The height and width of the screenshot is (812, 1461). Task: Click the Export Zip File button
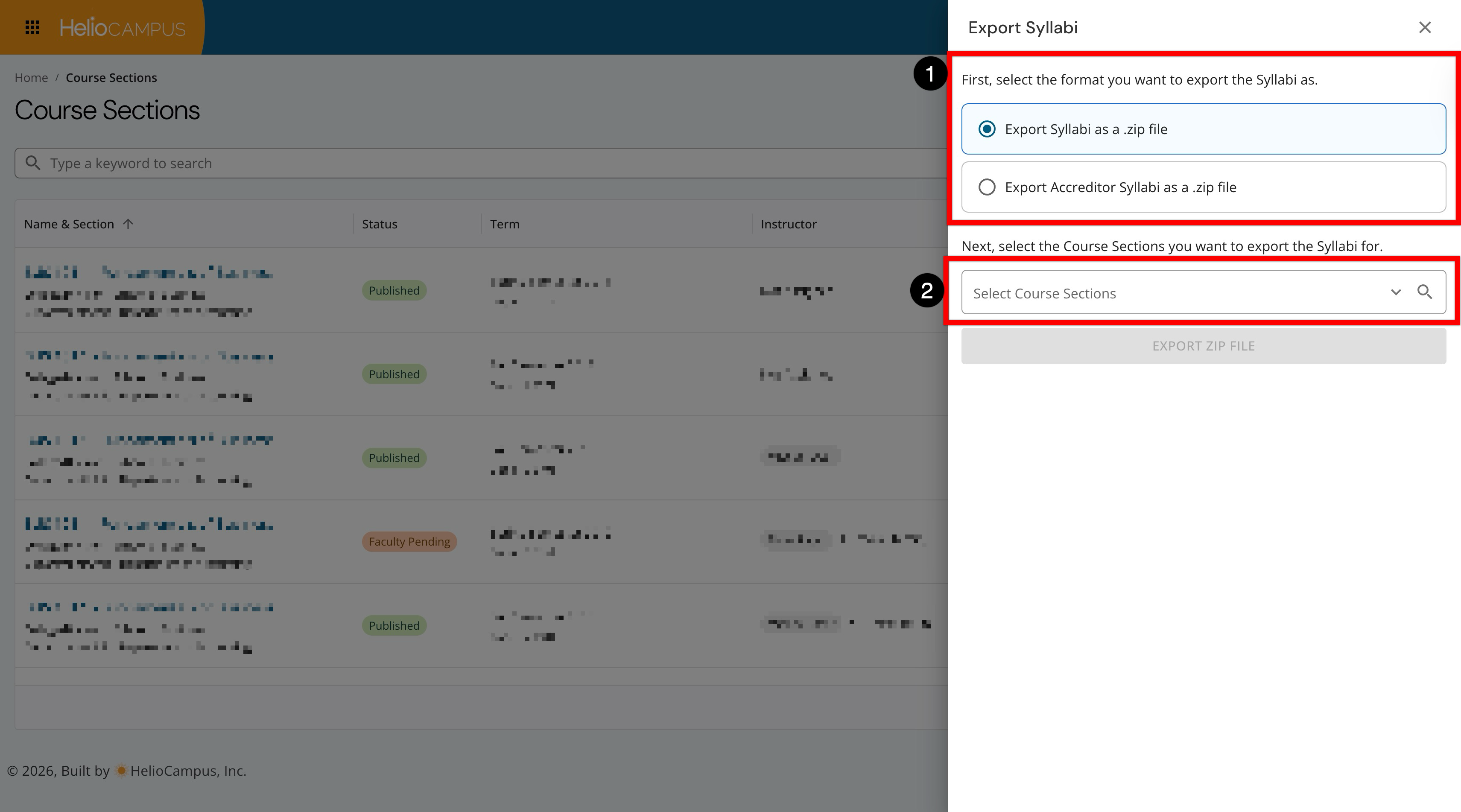[x=1203, y=346]
